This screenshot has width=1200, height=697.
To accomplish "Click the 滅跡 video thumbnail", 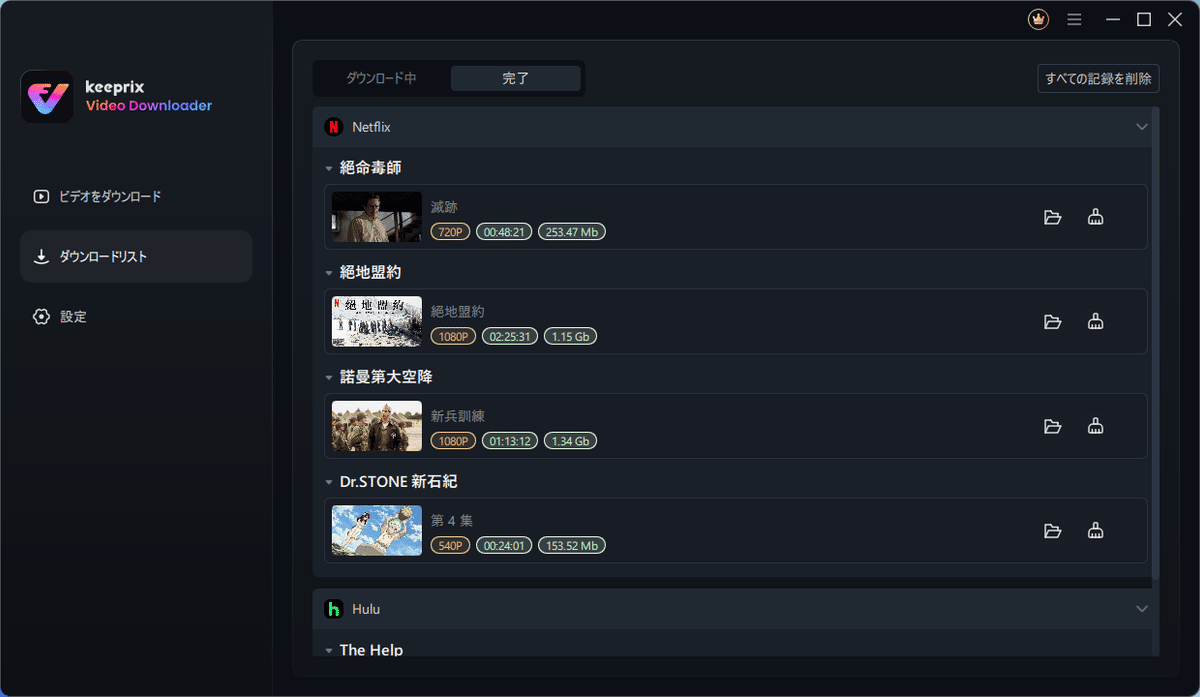I will click(x=377, y=217).
